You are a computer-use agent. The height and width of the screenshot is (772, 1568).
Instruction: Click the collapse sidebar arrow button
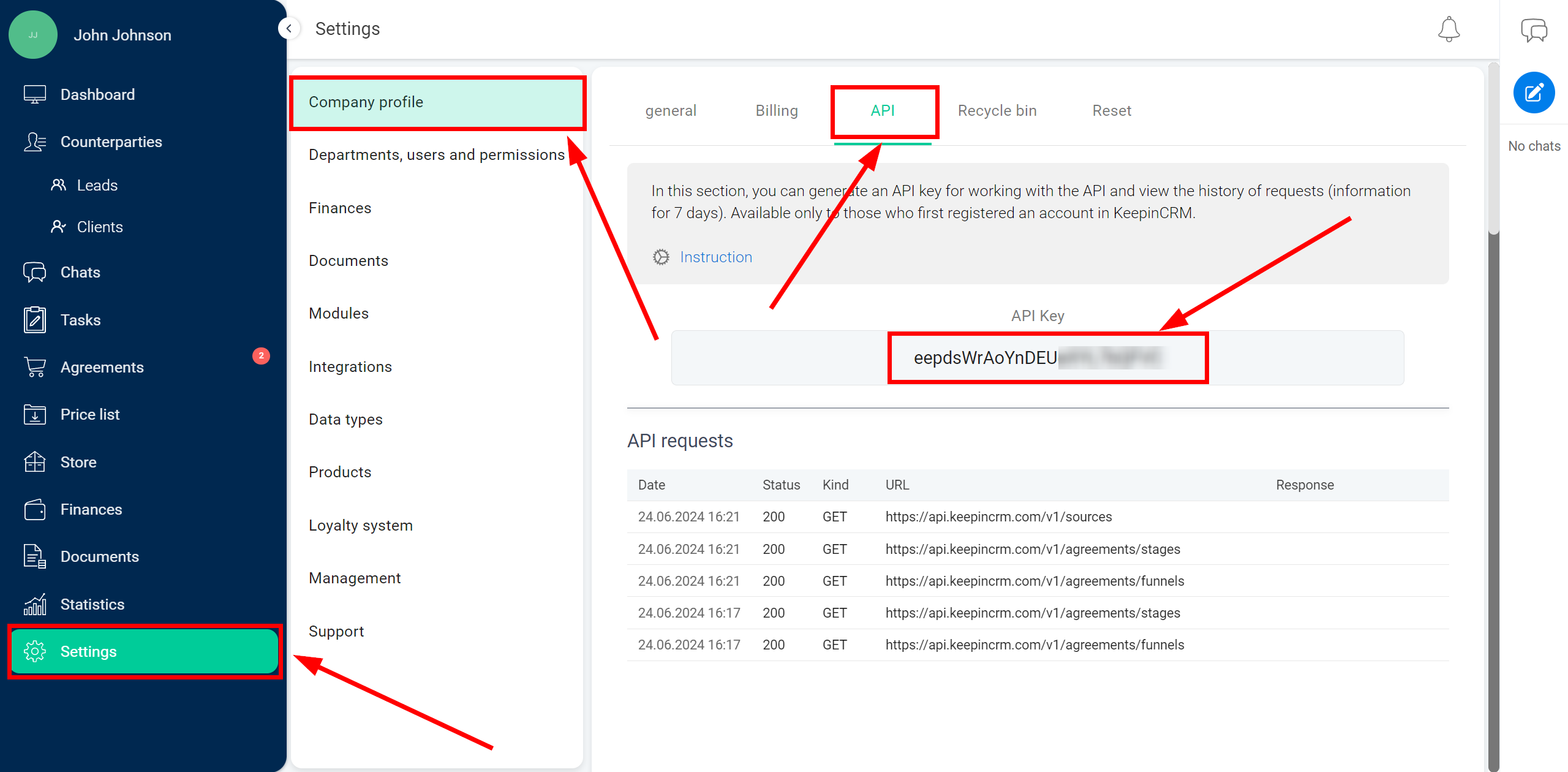[288, 28]
